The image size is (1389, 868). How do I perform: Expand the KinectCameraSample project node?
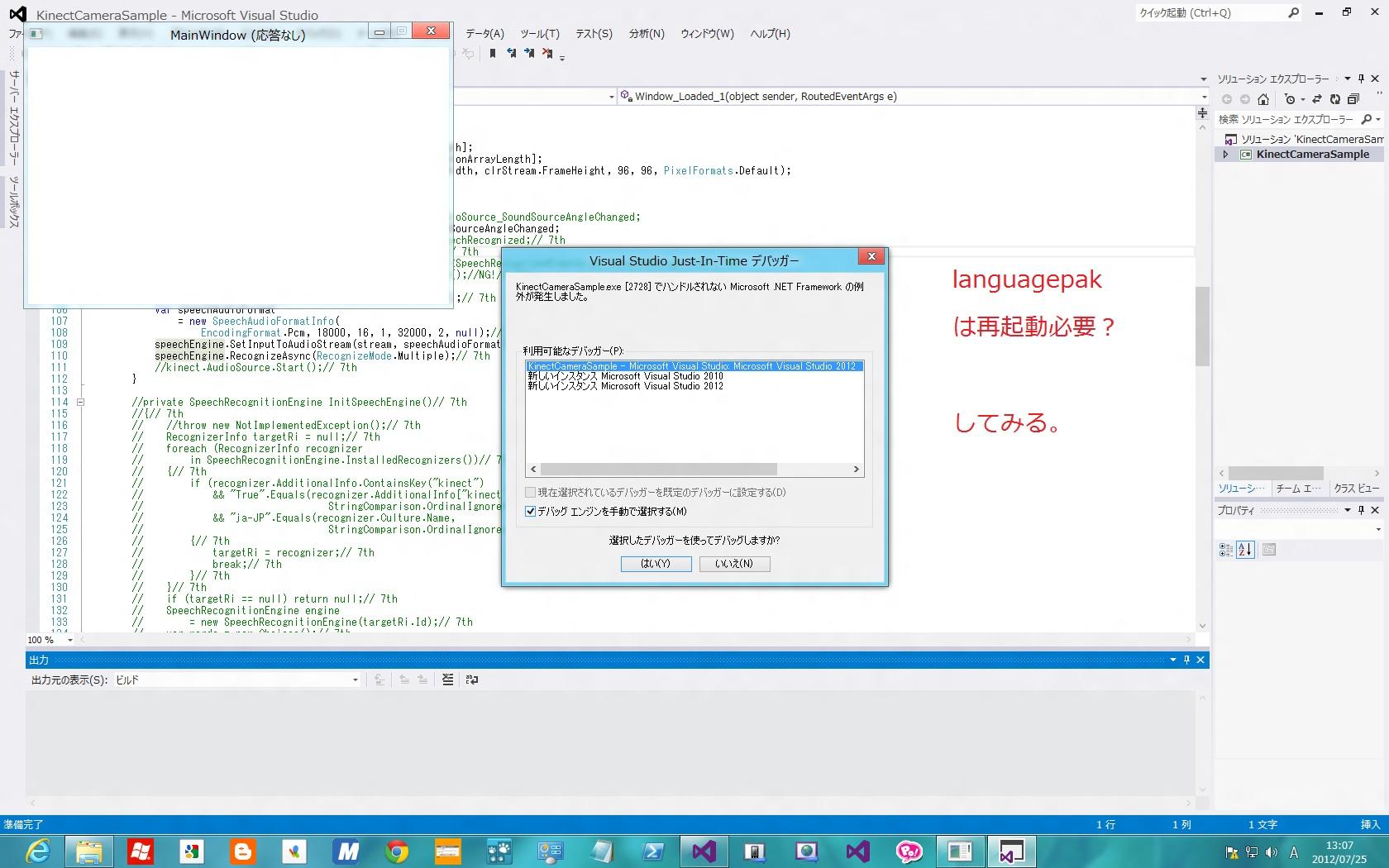click(x=1226, y=155)
